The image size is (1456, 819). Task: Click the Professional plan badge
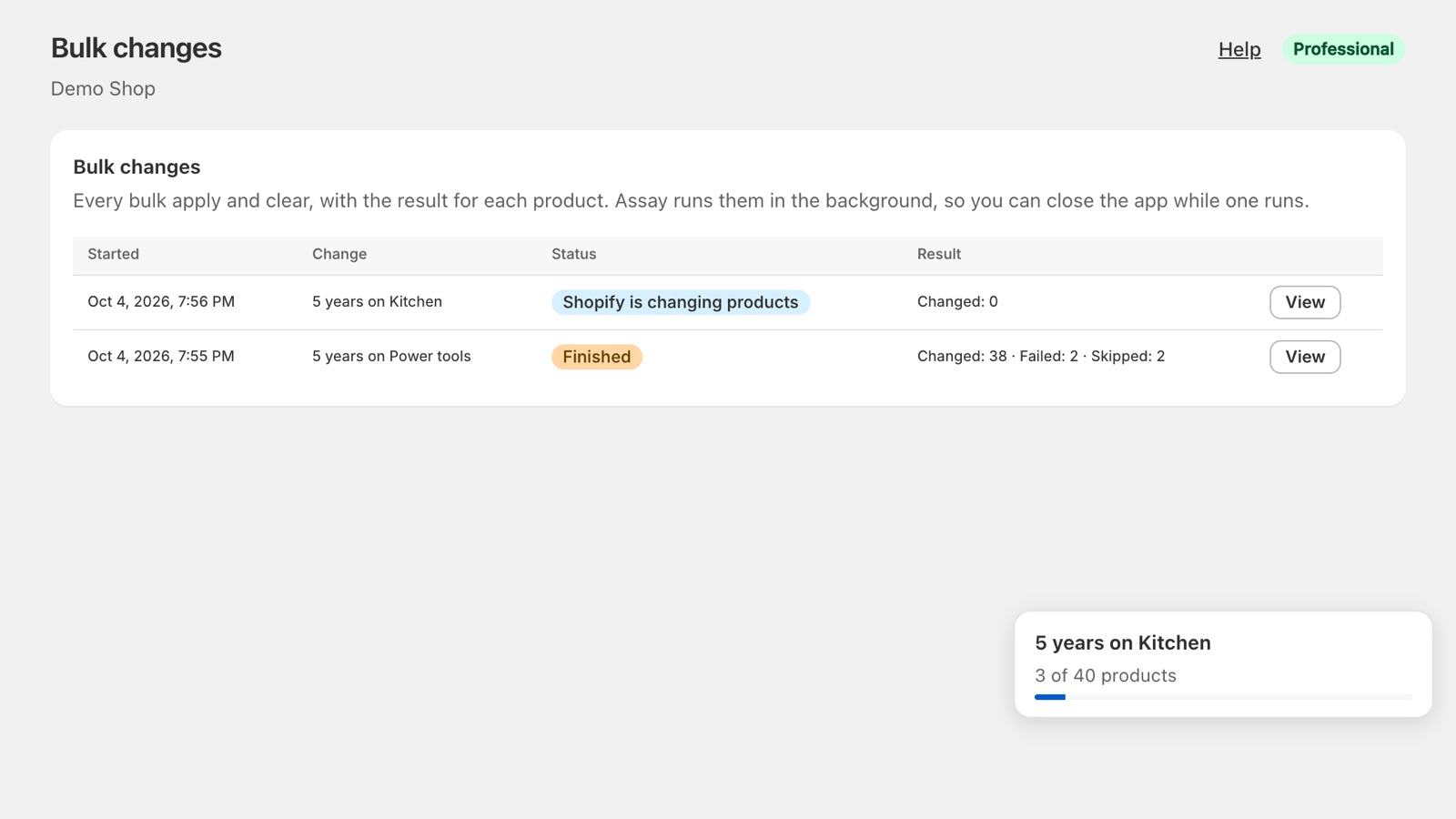[x=1343, y=49]
